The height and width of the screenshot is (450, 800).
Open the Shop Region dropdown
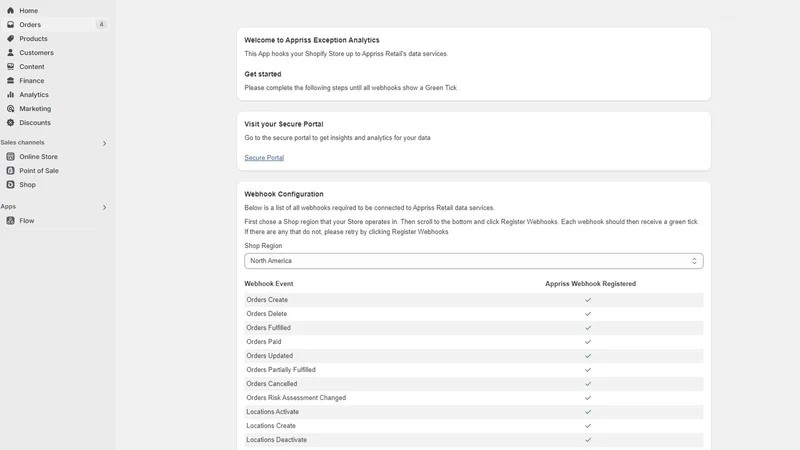[x=473, y=261]
